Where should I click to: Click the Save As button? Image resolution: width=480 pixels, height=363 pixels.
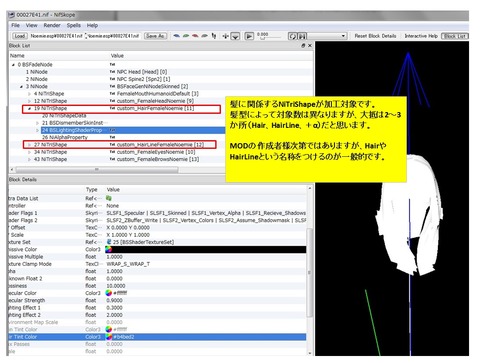pos(155,36)
